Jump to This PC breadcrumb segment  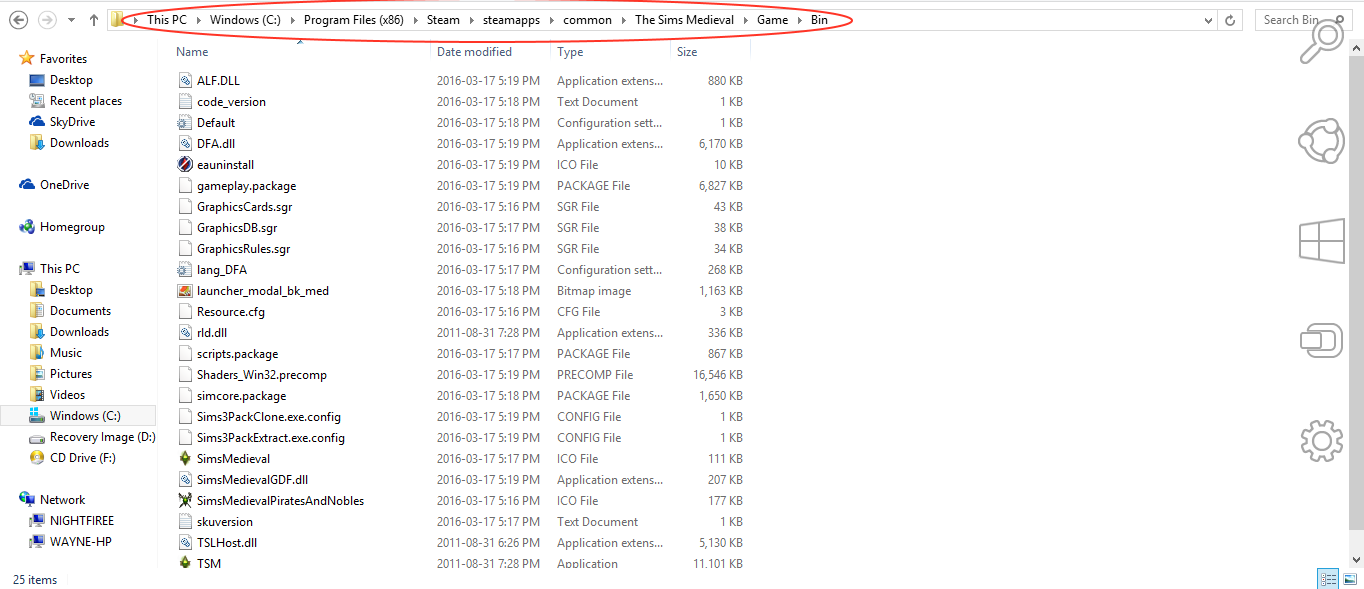(x=166, y=20)
